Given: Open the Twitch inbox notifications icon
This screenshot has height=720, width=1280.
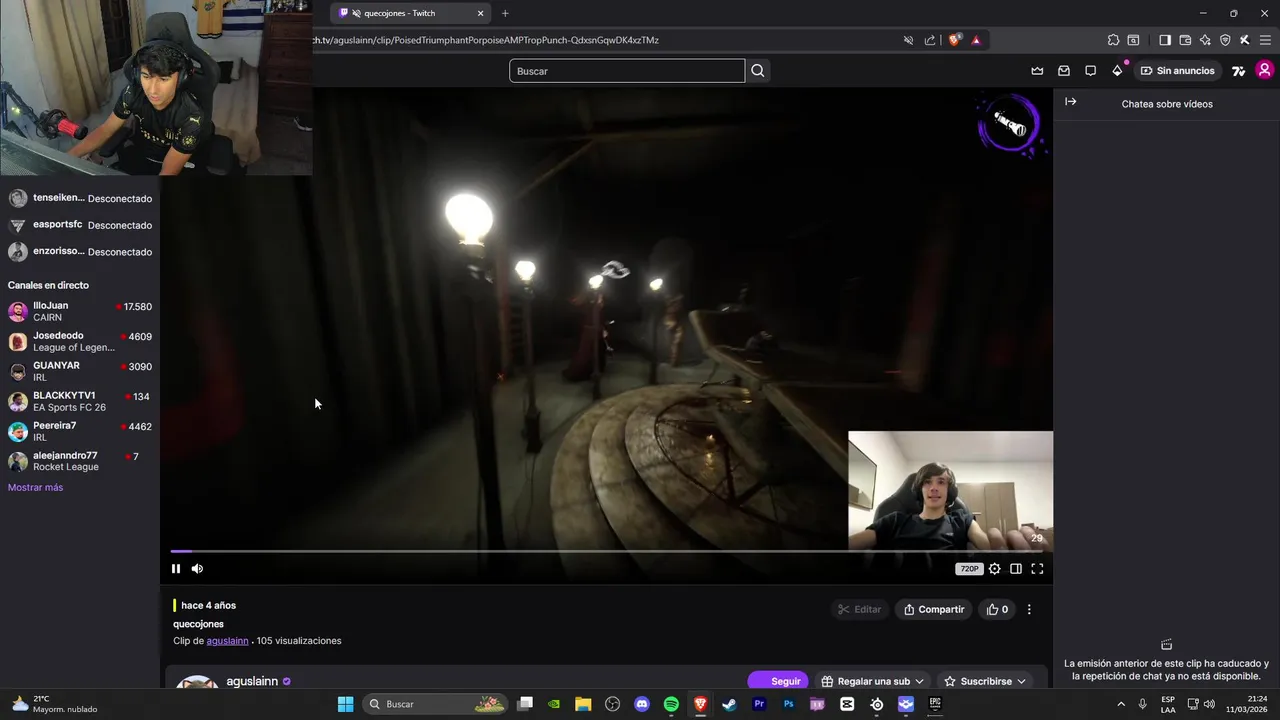Looking at the screenshot, I should (1064, 71).
